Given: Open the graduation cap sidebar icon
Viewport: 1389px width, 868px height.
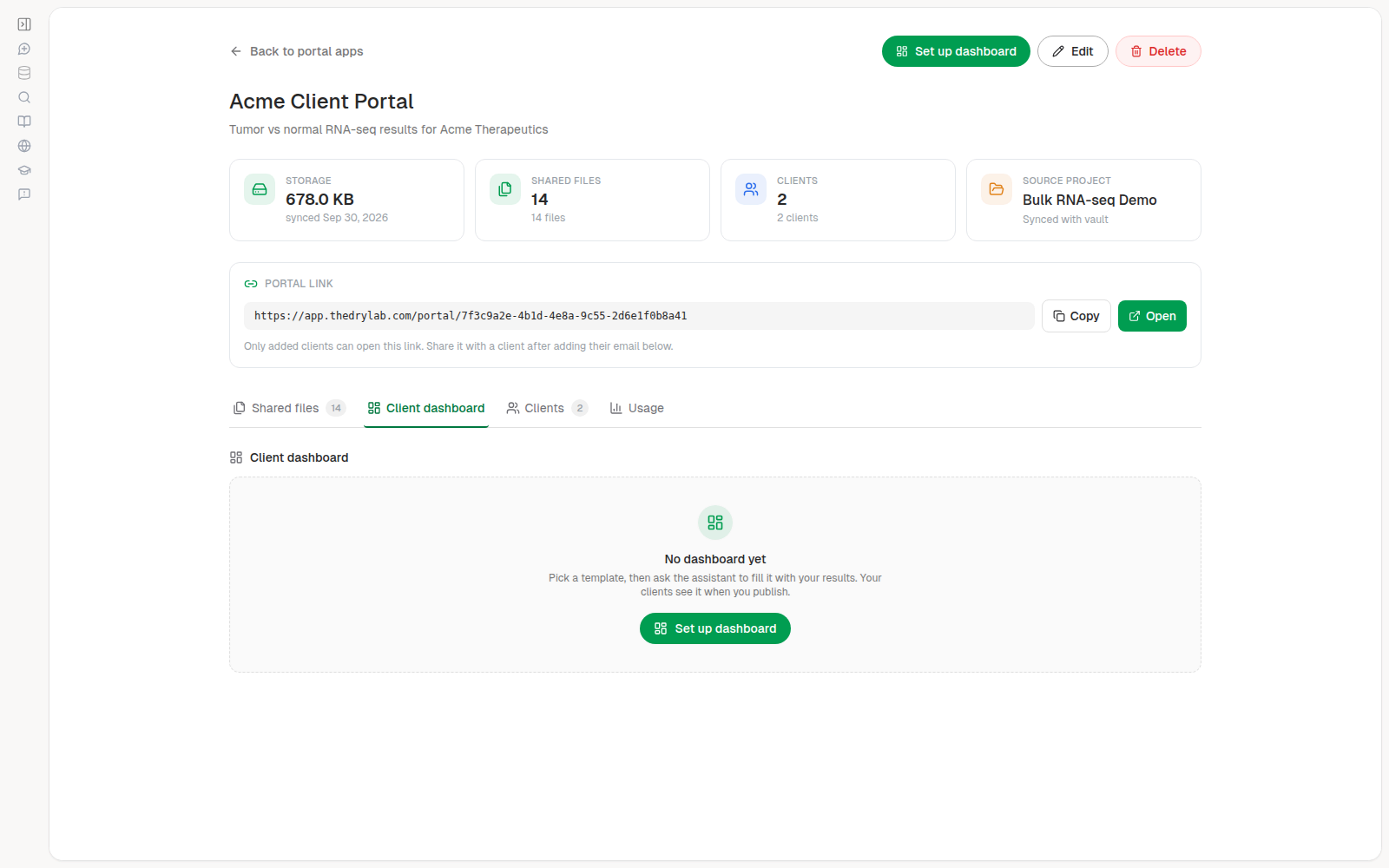Looking at the screenshot, I should pyautogui.click(x=24, y=170).
